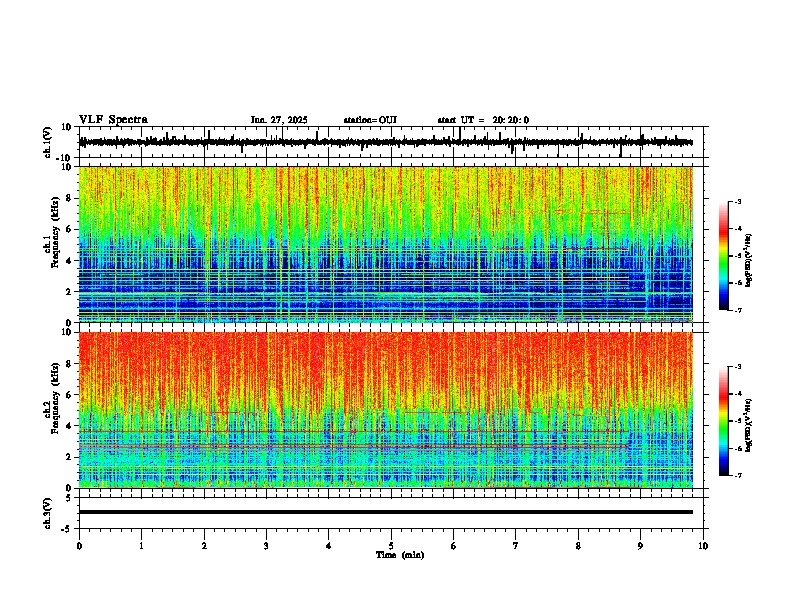792x612 pixels.
Task: Click the "-3" label on ch.1 color scale
Action: 737,201
